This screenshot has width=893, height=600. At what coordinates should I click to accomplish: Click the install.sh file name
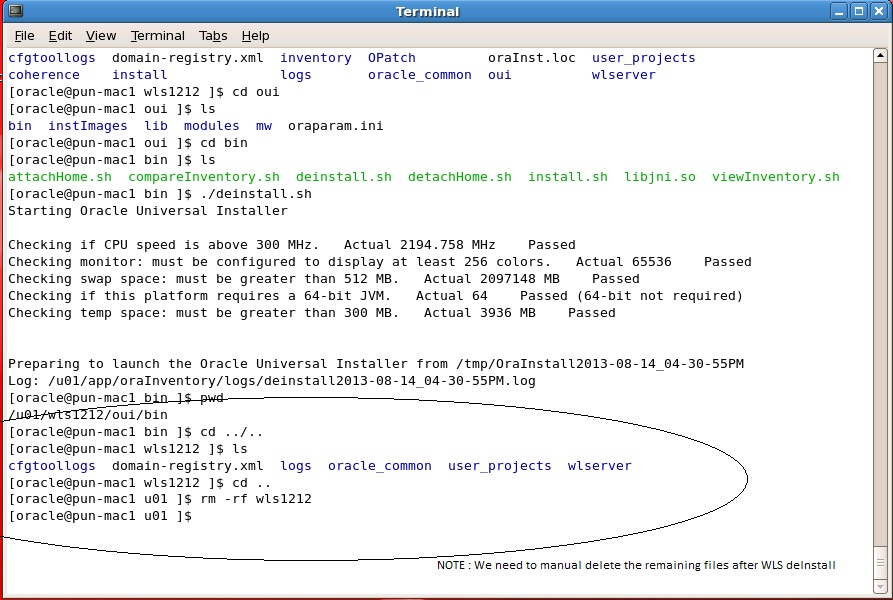568,177
